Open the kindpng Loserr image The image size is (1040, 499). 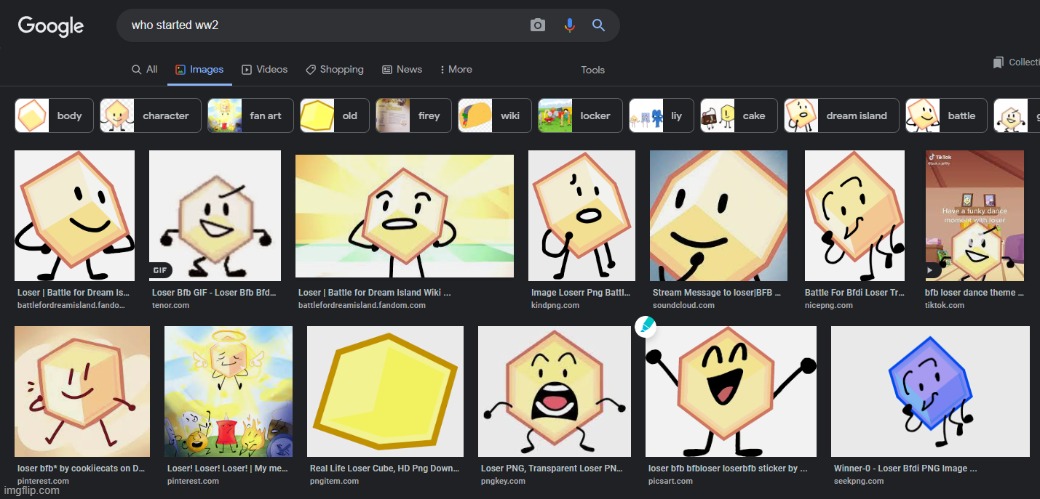click(x=582, y=215)
